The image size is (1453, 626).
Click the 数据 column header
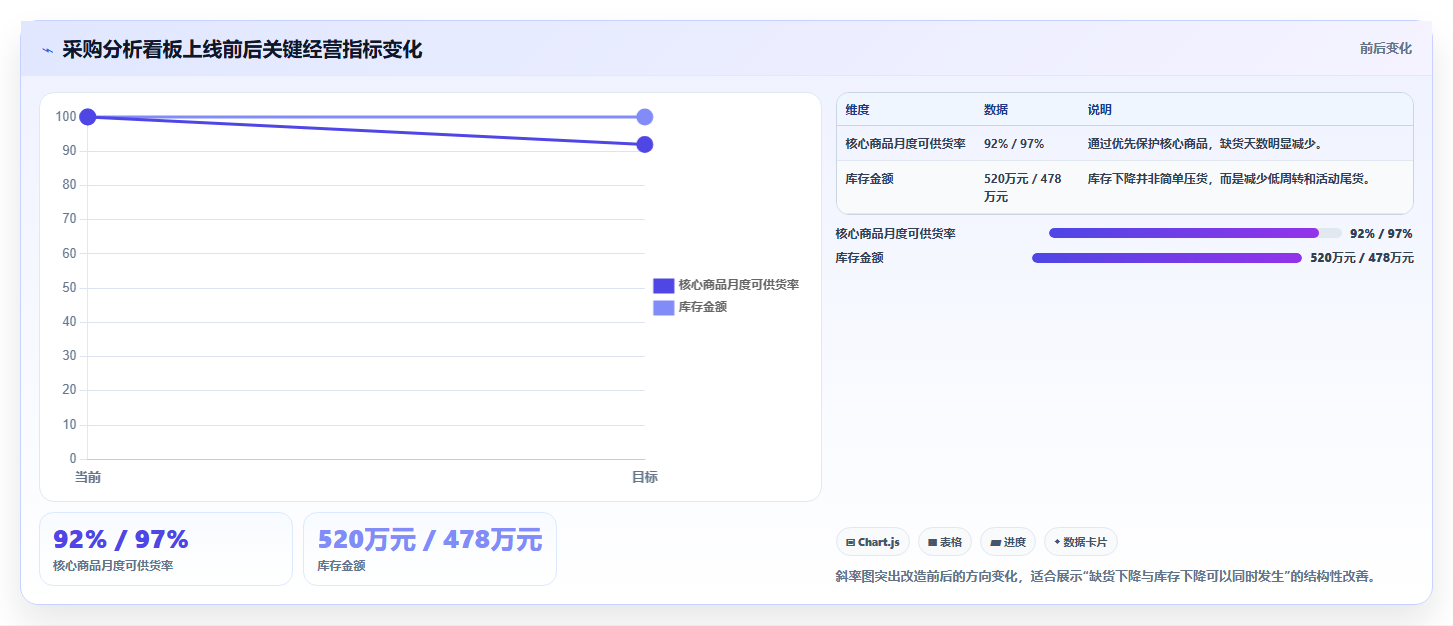(996, 110)
